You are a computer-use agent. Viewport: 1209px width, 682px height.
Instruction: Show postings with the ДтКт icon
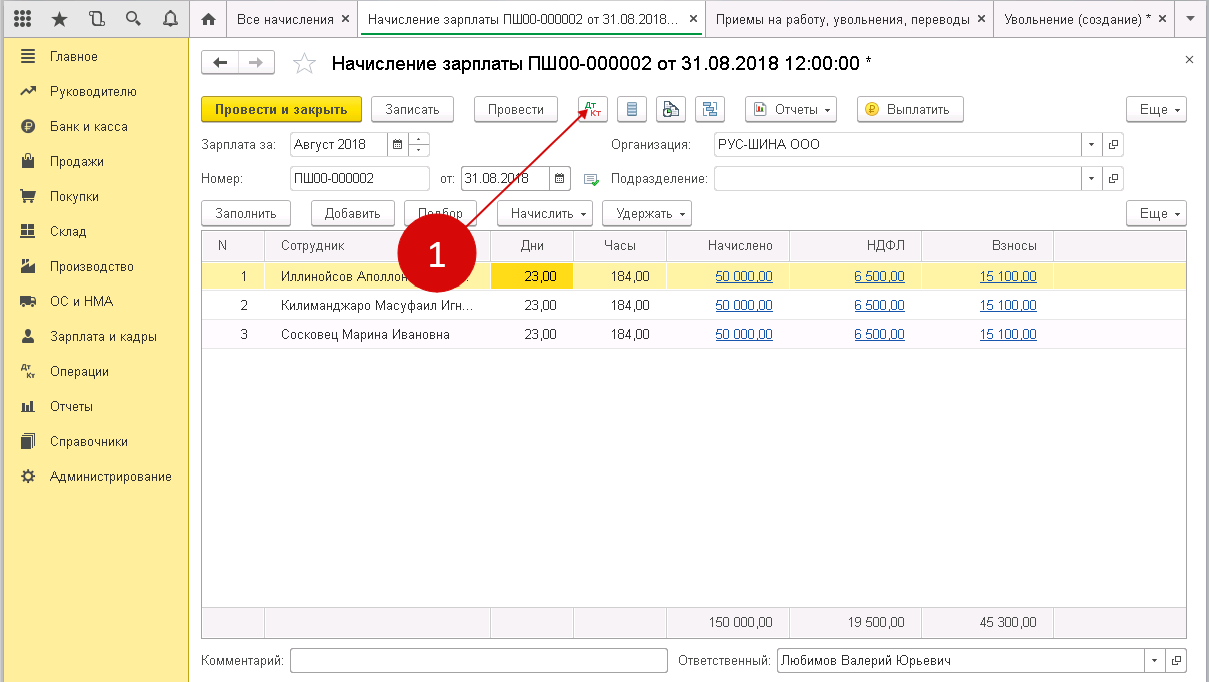coord(593,109)
